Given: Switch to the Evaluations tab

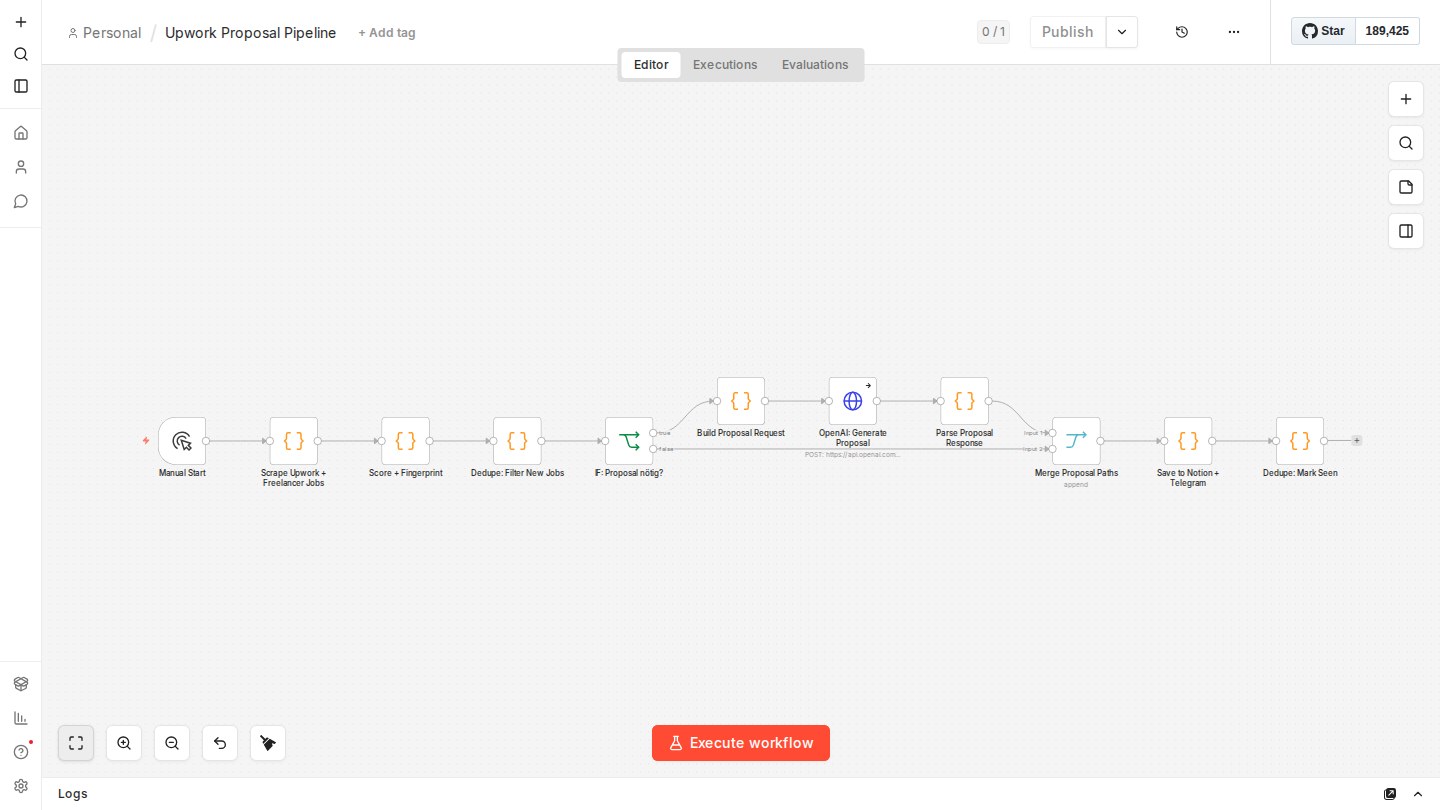Looking at the screenshot, I should point(815,65).
